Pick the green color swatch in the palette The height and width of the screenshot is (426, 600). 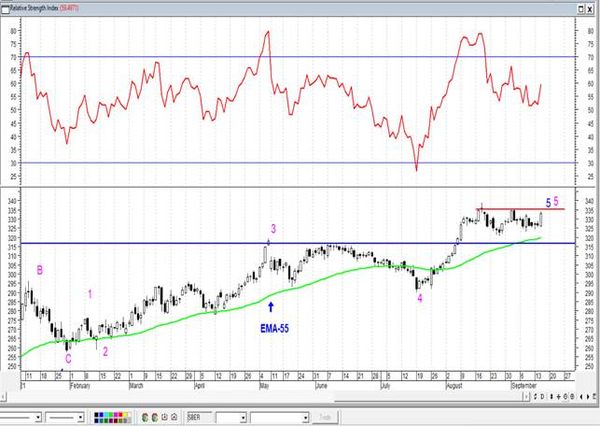pyautogui.click(x=111, y=415)
